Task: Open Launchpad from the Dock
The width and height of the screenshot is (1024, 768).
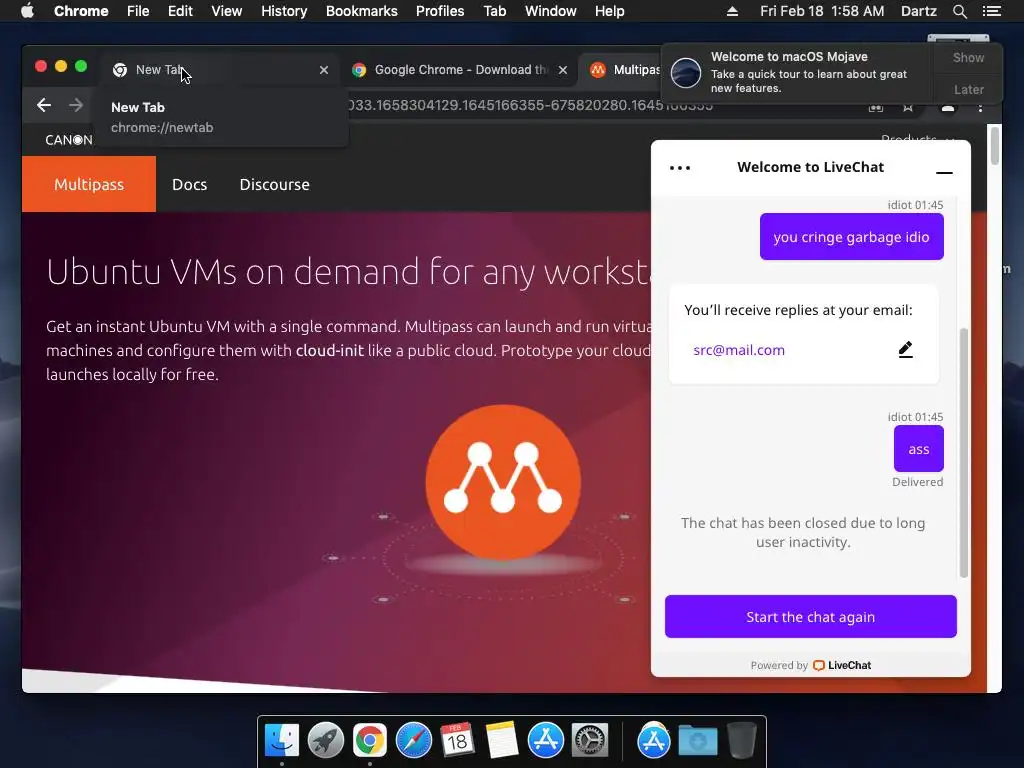Action: click(x=325, y=741)
